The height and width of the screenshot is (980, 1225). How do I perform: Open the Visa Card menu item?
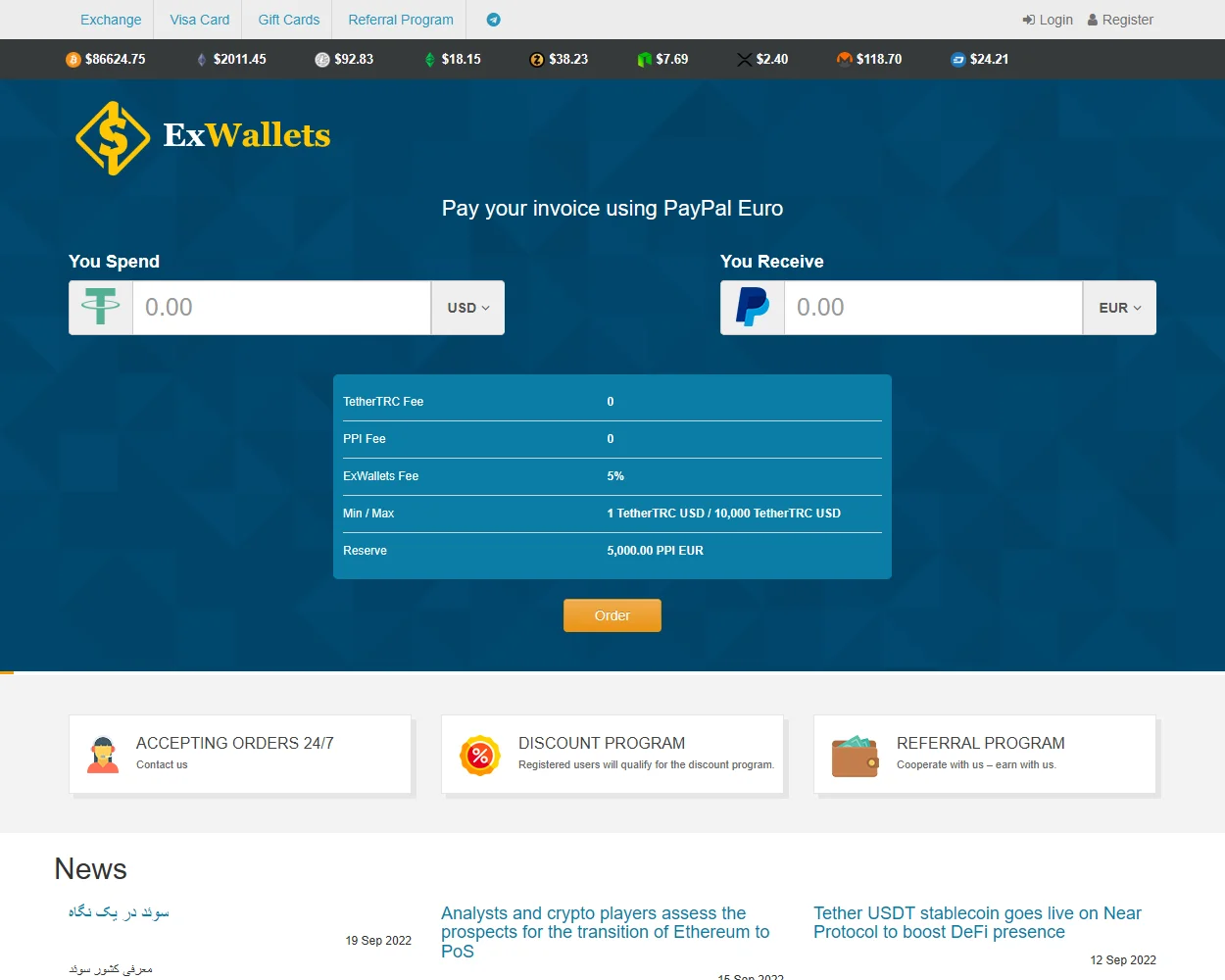pos(200,20)
